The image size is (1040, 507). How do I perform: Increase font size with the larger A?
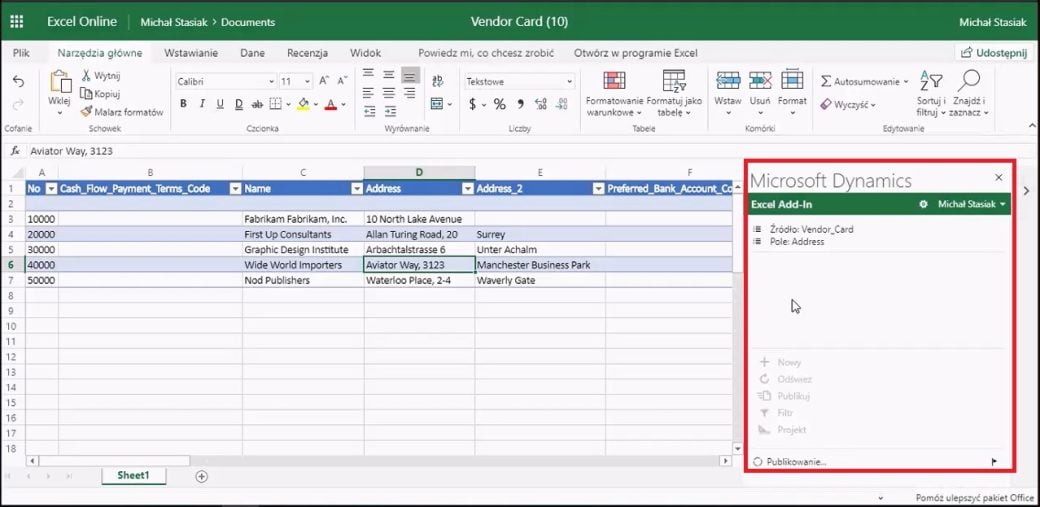(324, 81)
